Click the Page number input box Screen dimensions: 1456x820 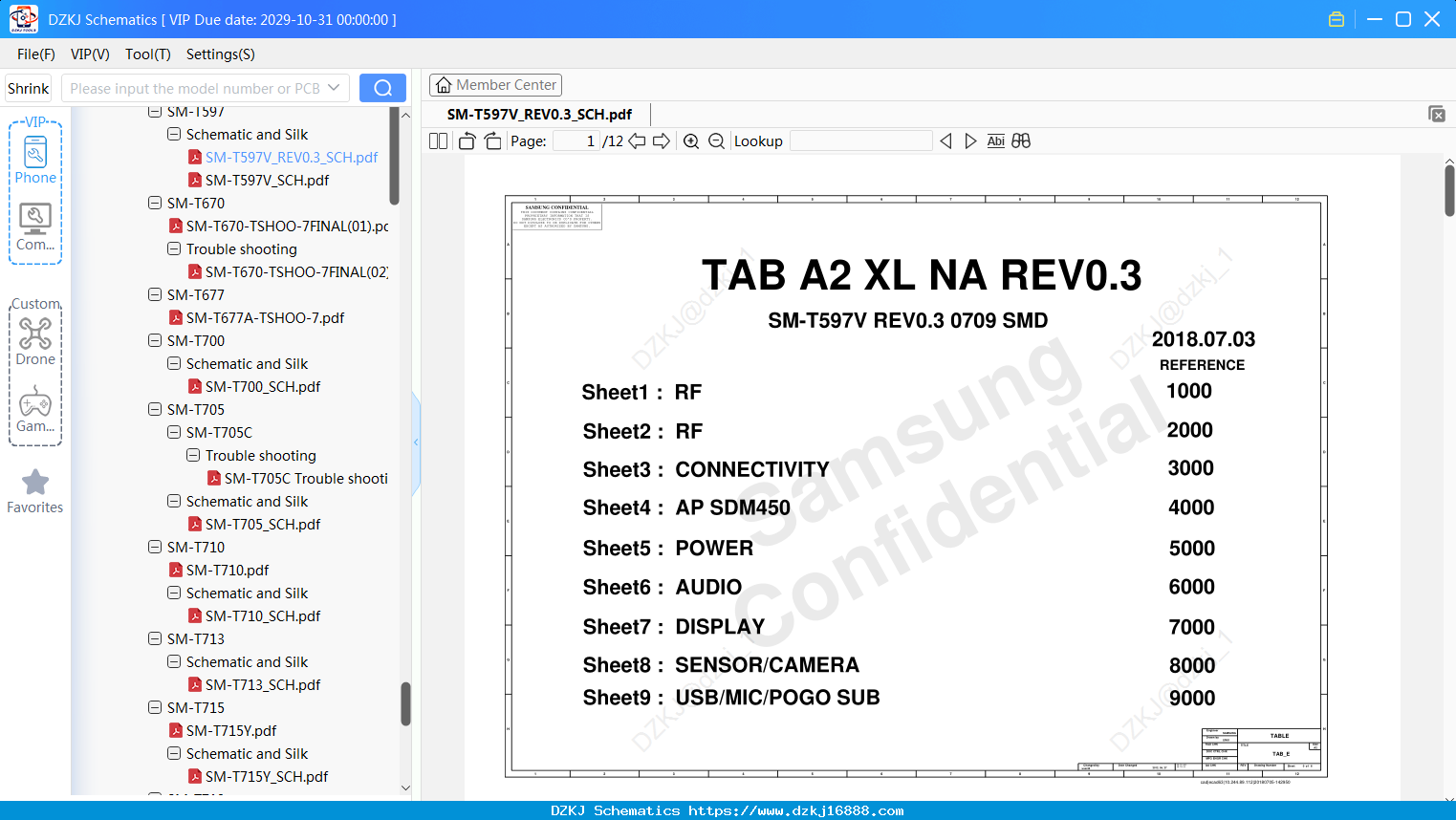(x=576, y=141)
